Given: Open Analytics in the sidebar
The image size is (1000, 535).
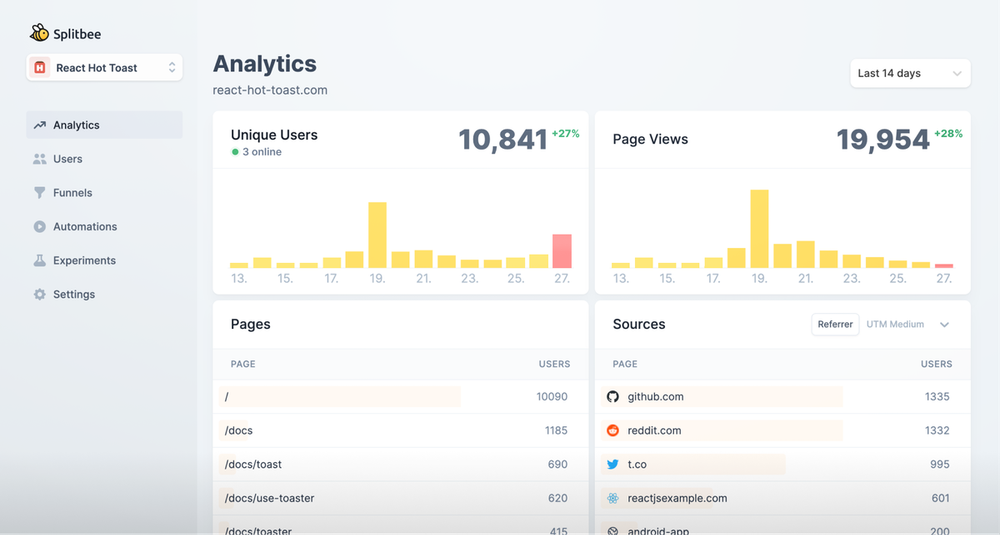Looking at the screenshot, I should pyautogui.click(x=105, y=125).
